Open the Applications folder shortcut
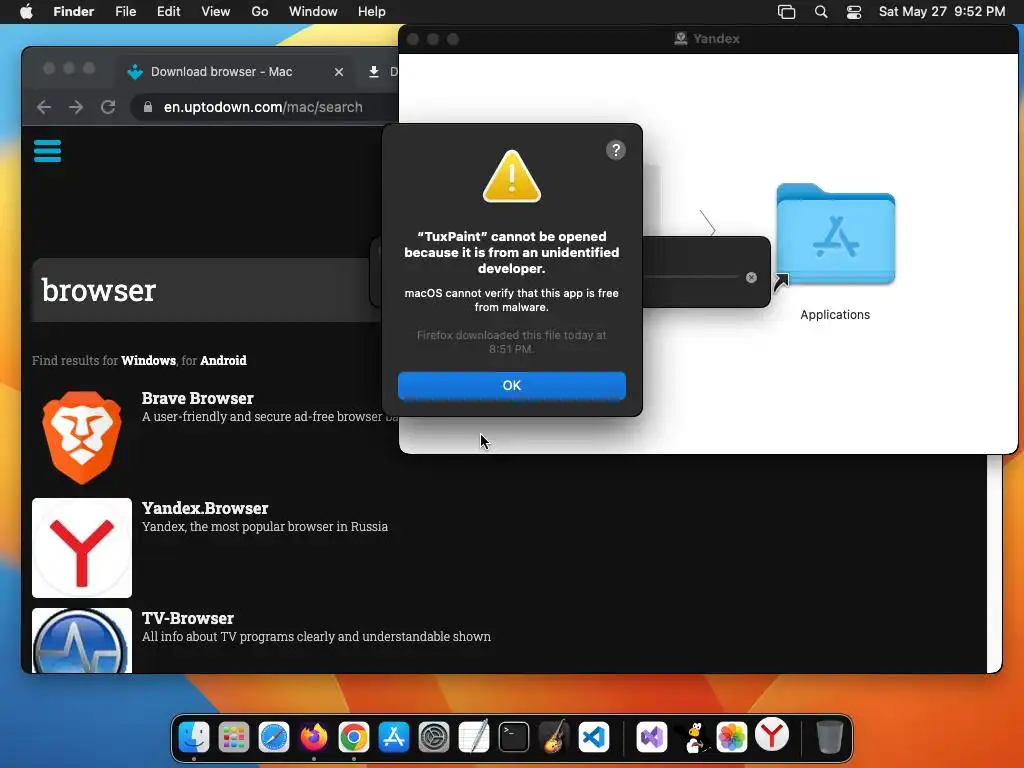 tap(835, 236)
